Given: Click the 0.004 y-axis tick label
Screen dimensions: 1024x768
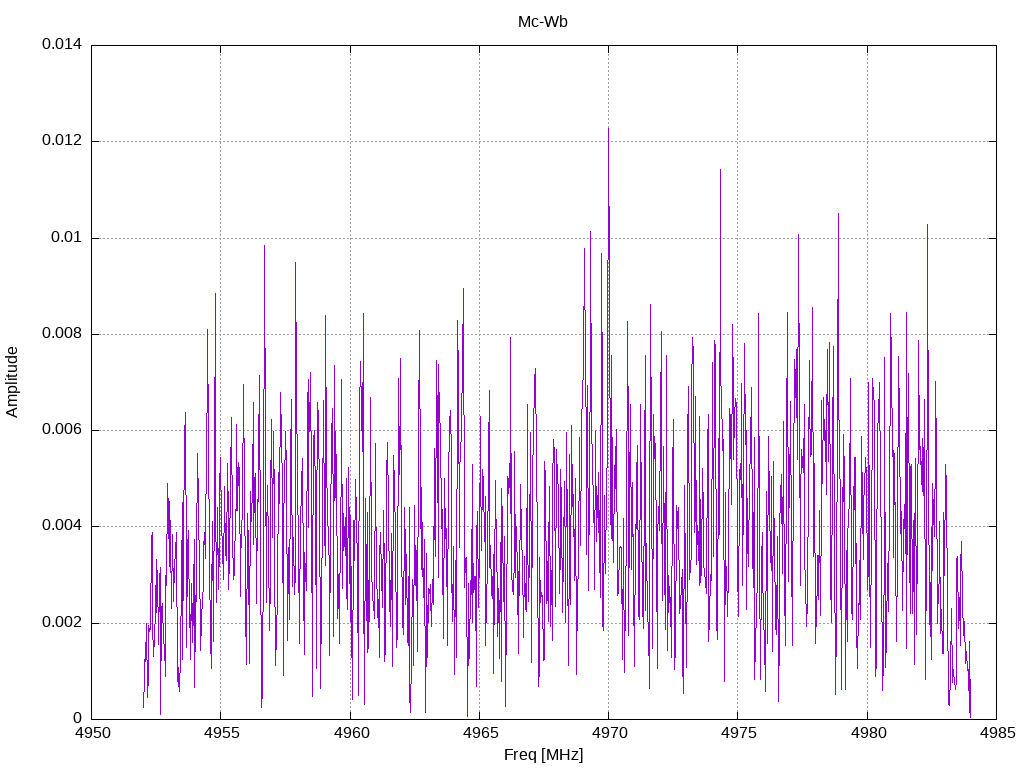Looking at the screenshot, I should tap(62, 526).
